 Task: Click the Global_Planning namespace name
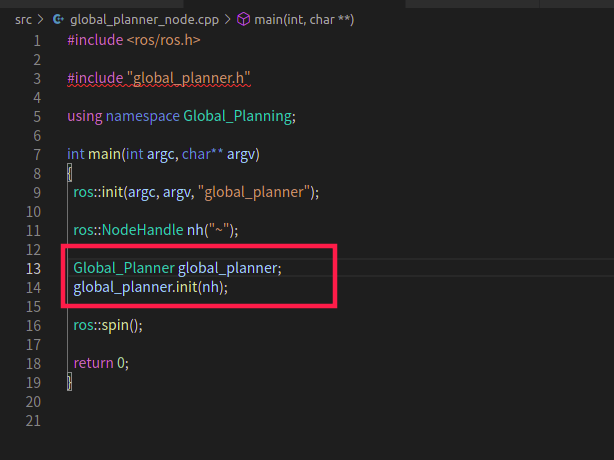click(237, 116)
